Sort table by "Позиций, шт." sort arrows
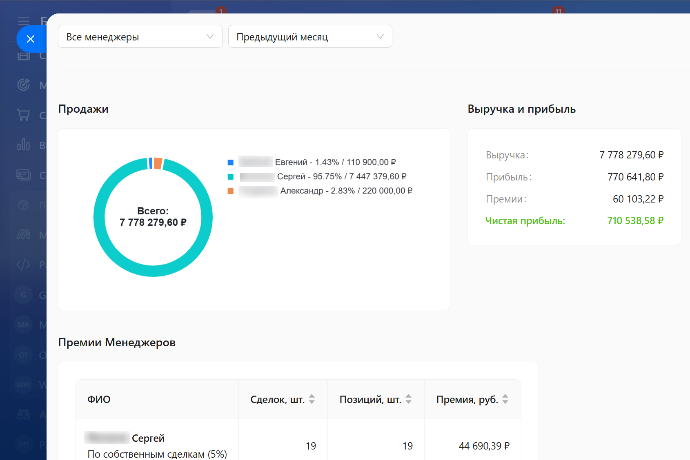 coord(407,400)
